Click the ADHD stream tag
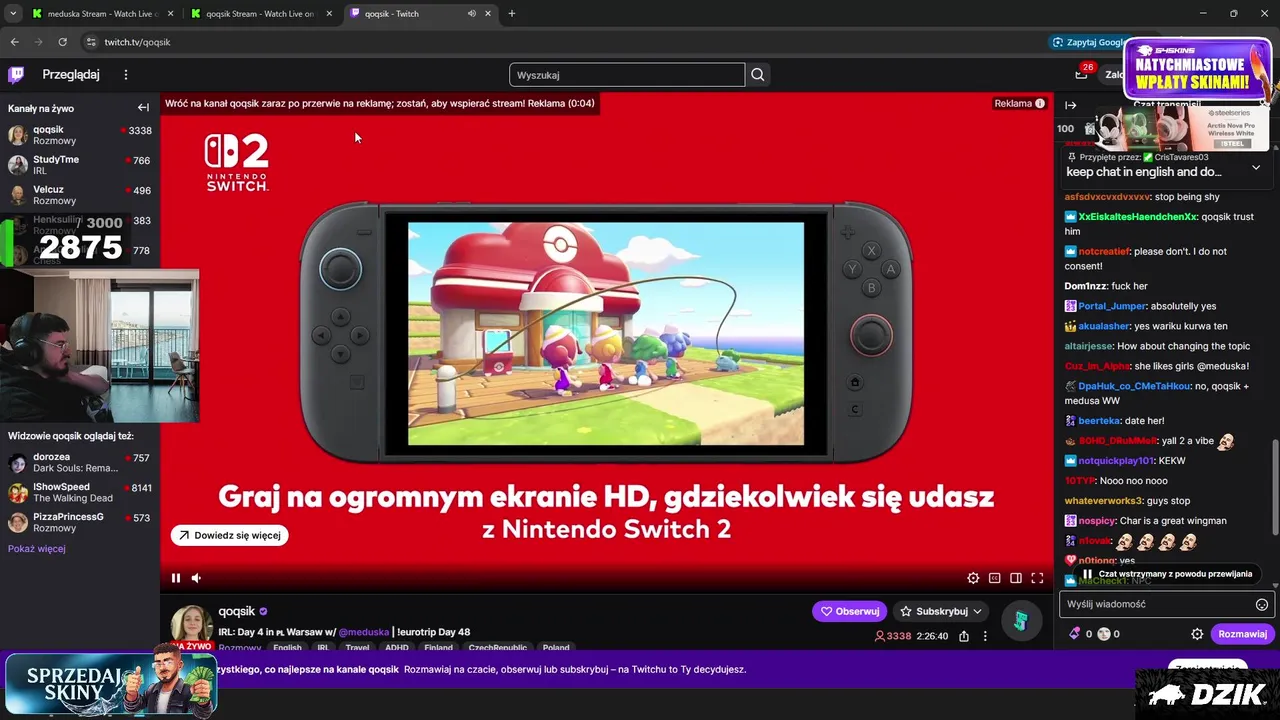 coord(397,648)
